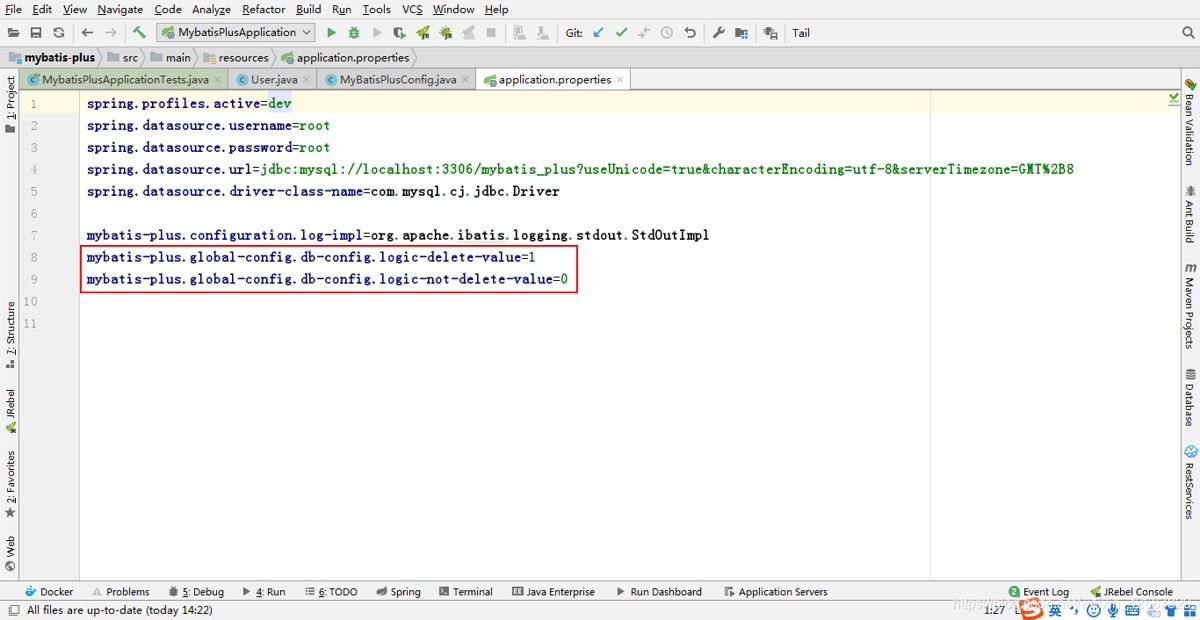Run the MybatisPlusApplication with green play button
The width and height of the screenshot is (1200, 620).
pos(332,33)
